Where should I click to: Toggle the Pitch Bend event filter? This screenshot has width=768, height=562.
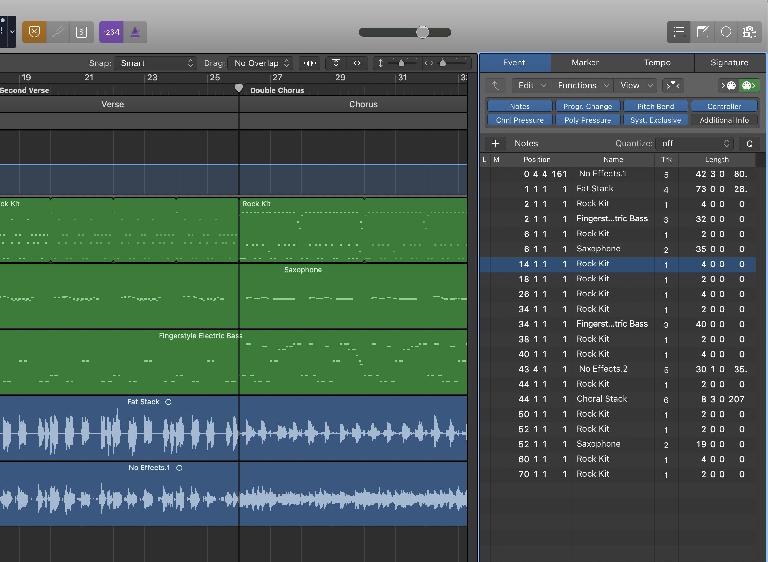click(656, 106)
